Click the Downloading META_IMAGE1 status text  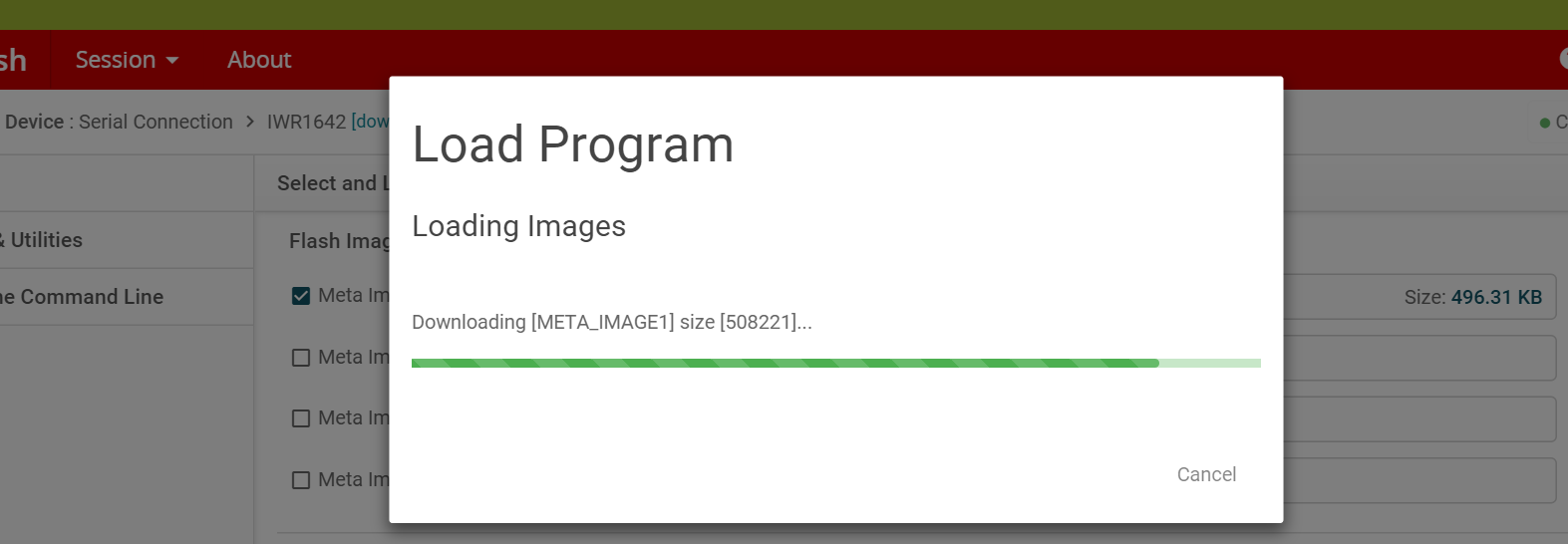pyautogui.click(x=612, y=322)
